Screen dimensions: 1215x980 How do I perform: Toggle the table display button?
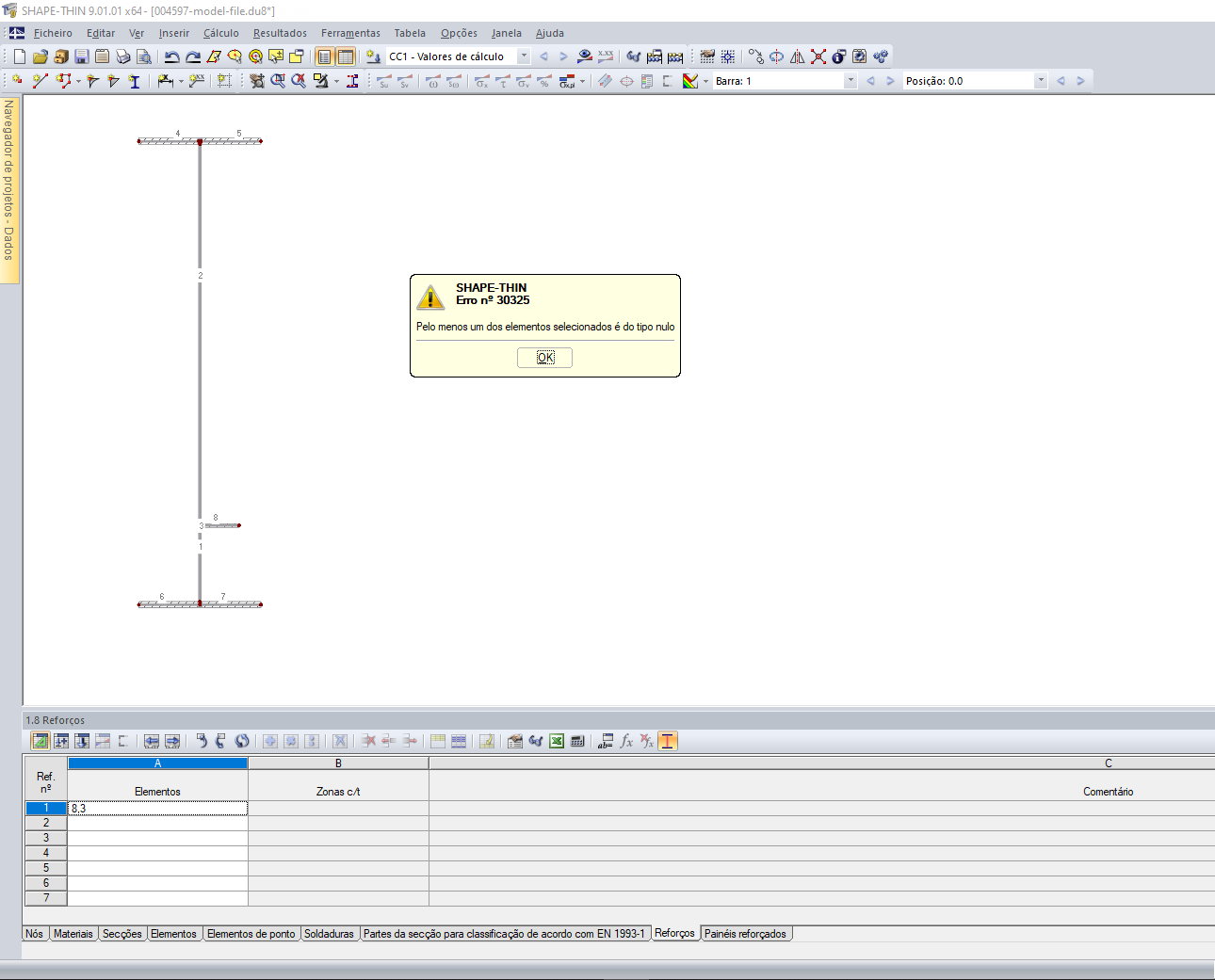coord(346,56)
